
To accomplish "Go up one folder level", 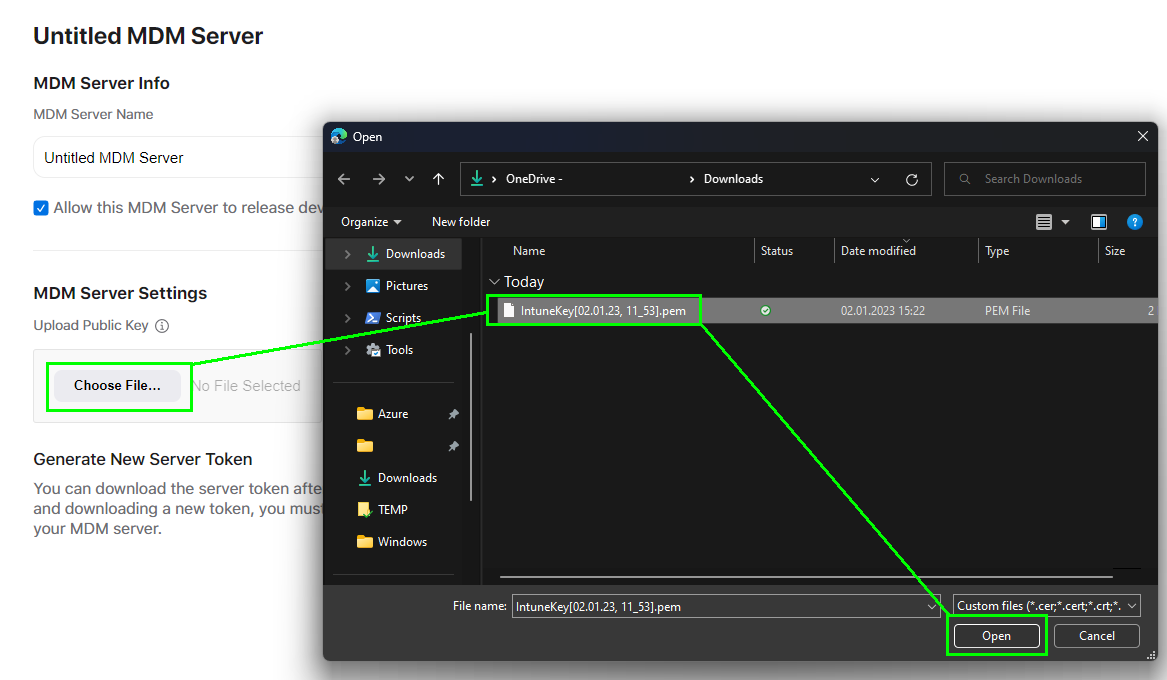I will (438, 179).
